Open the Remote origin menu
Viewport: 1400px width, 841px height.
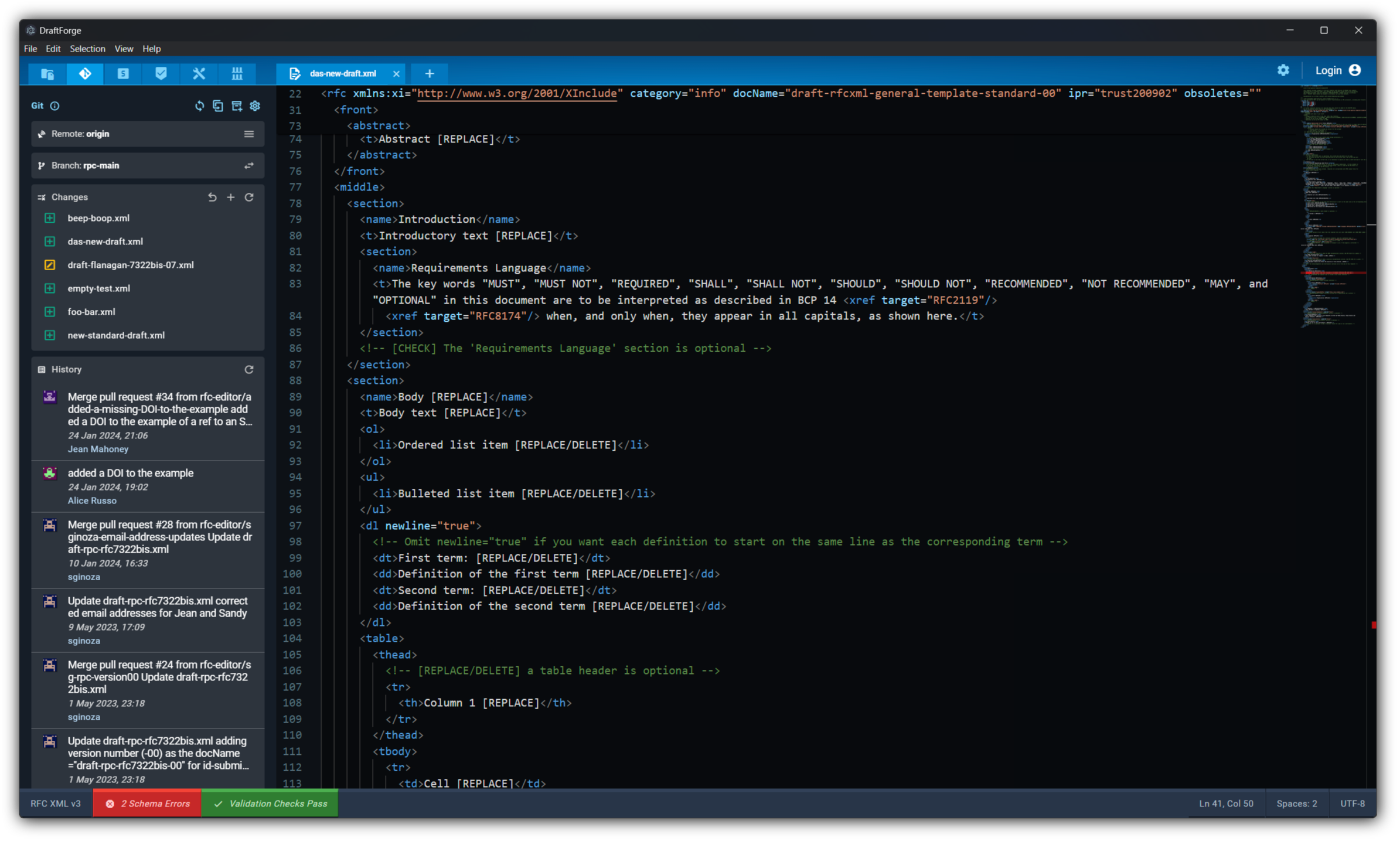click(249, 134)
